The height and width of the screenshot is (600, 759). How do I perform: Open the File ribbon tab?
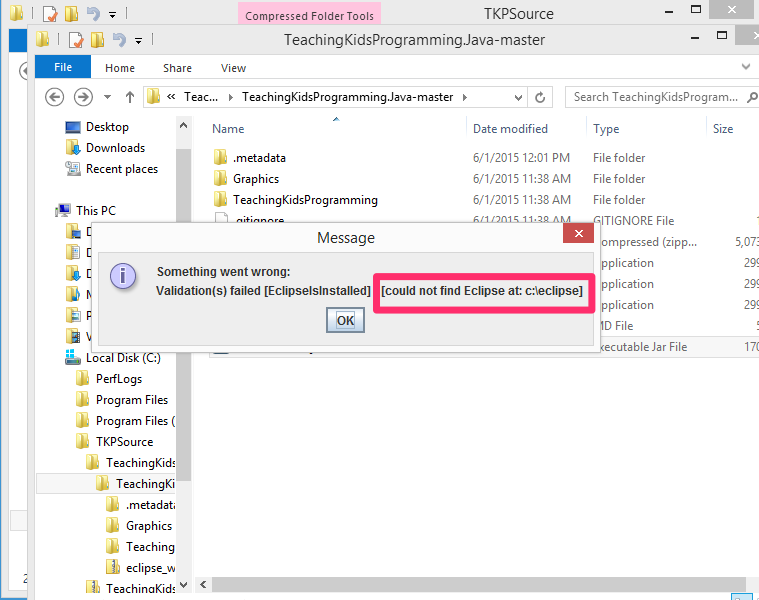pyautogui.click(x=62, y=68)
